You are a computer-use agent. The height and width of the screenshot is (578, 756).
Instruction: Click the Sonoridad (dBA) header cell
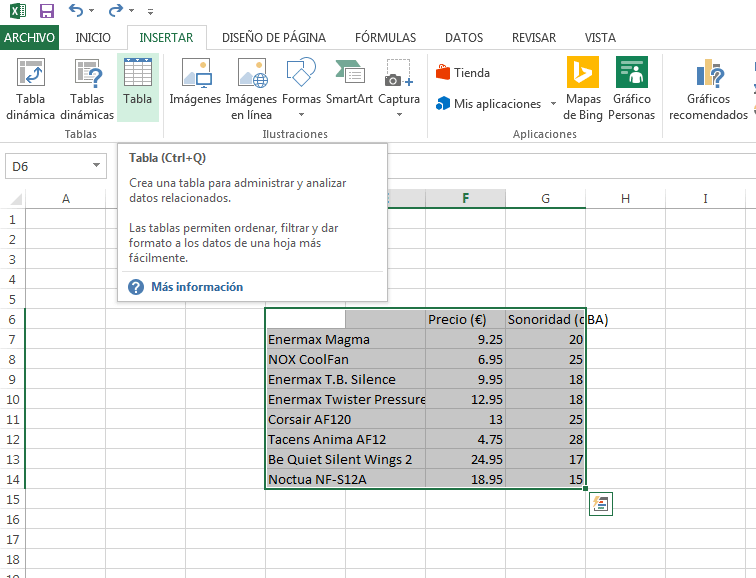tap(545, 320)
